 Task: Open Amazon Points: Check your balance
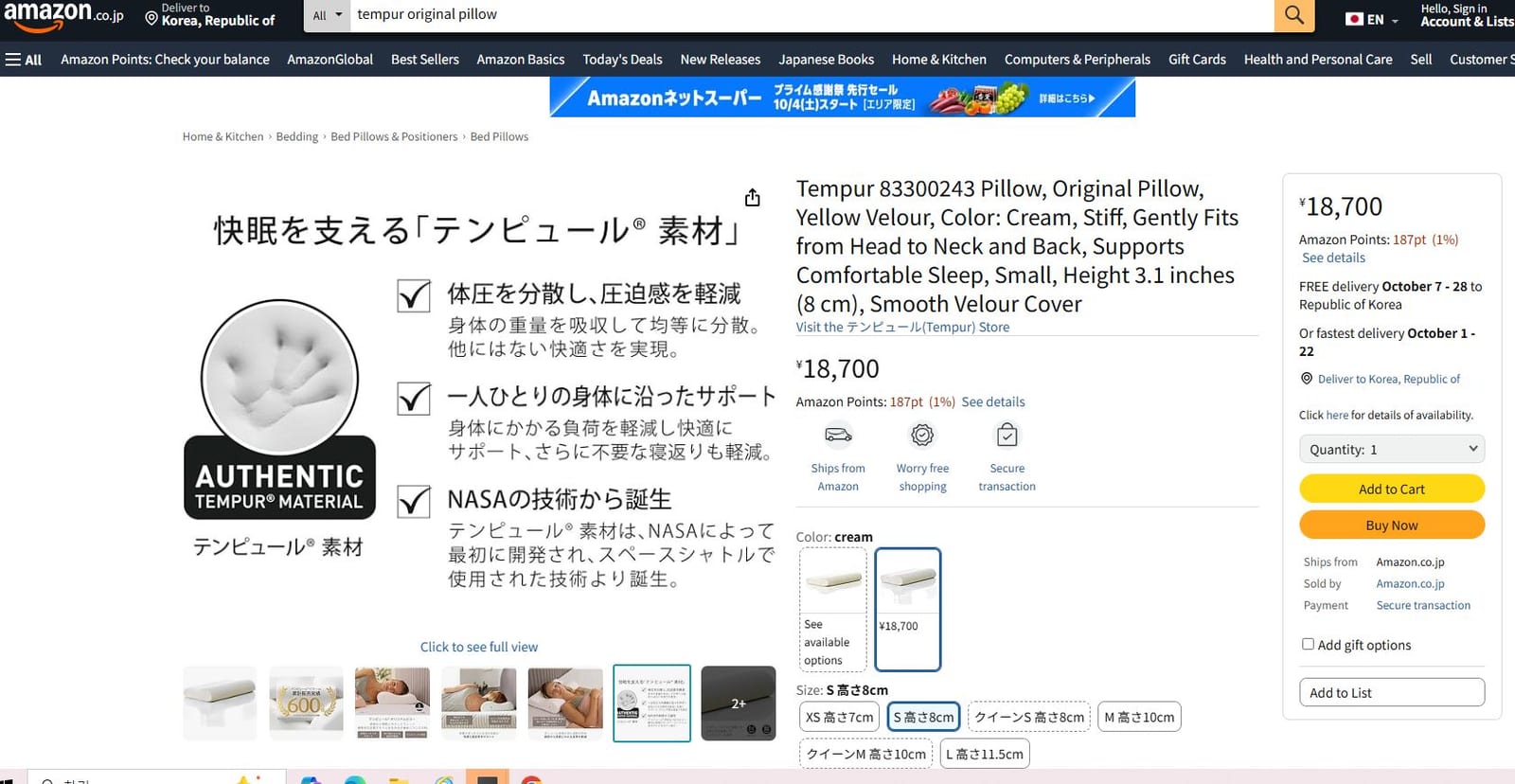point(165,60)
